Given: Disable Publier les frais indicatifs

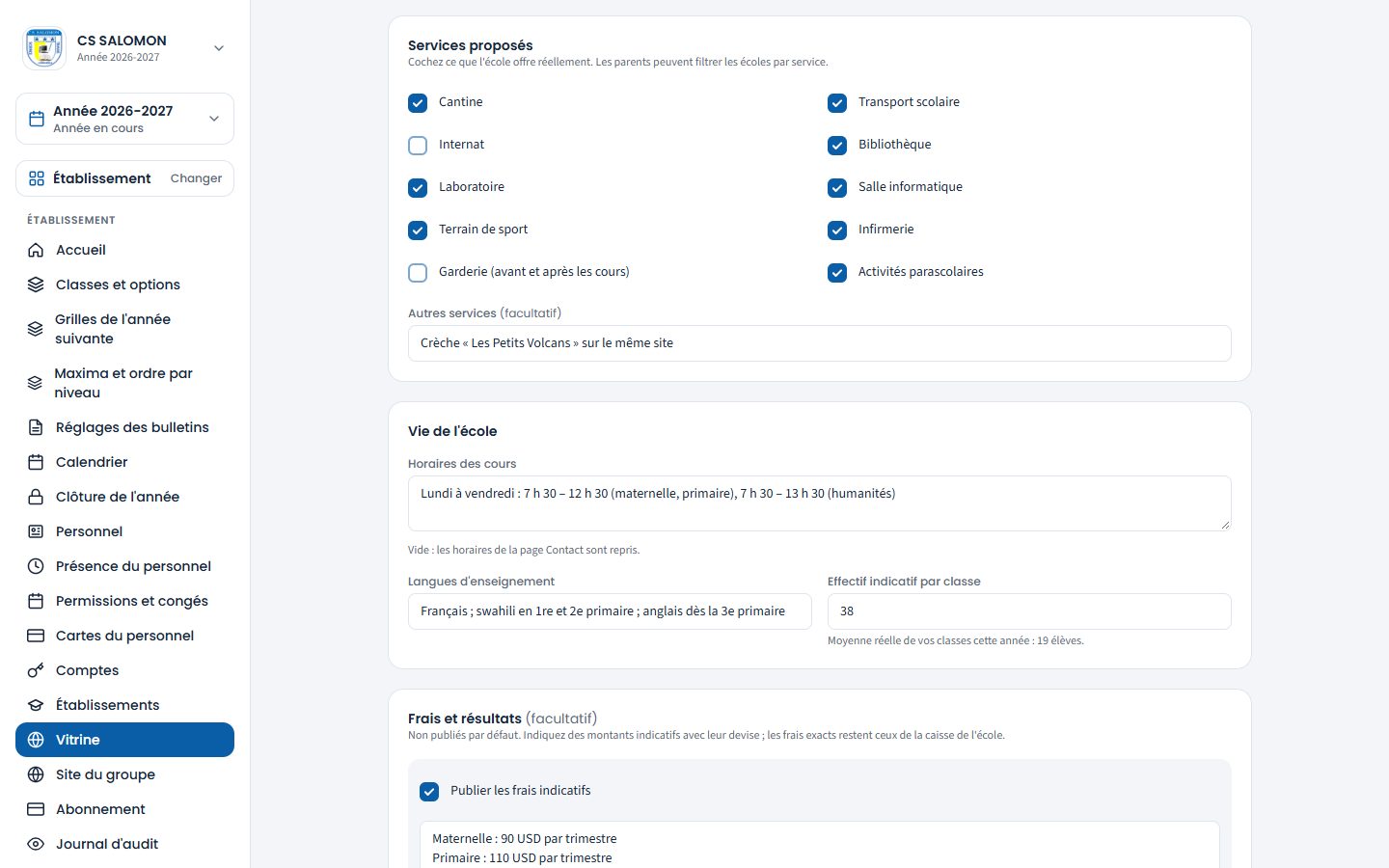Looking at the screenshot, I should click(x=429, y=792).
